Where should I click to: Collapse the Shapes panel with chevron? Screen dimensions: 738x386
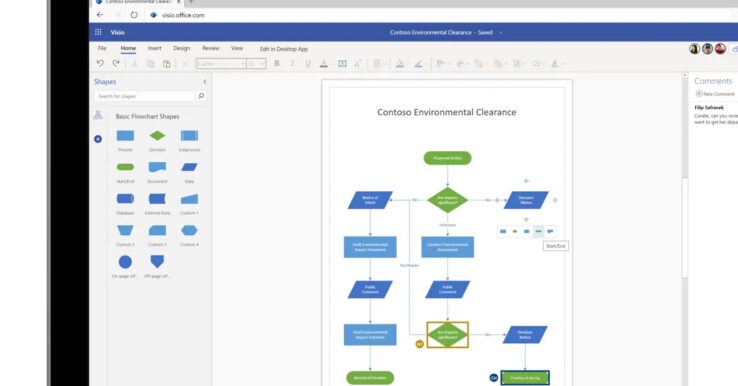205,82
